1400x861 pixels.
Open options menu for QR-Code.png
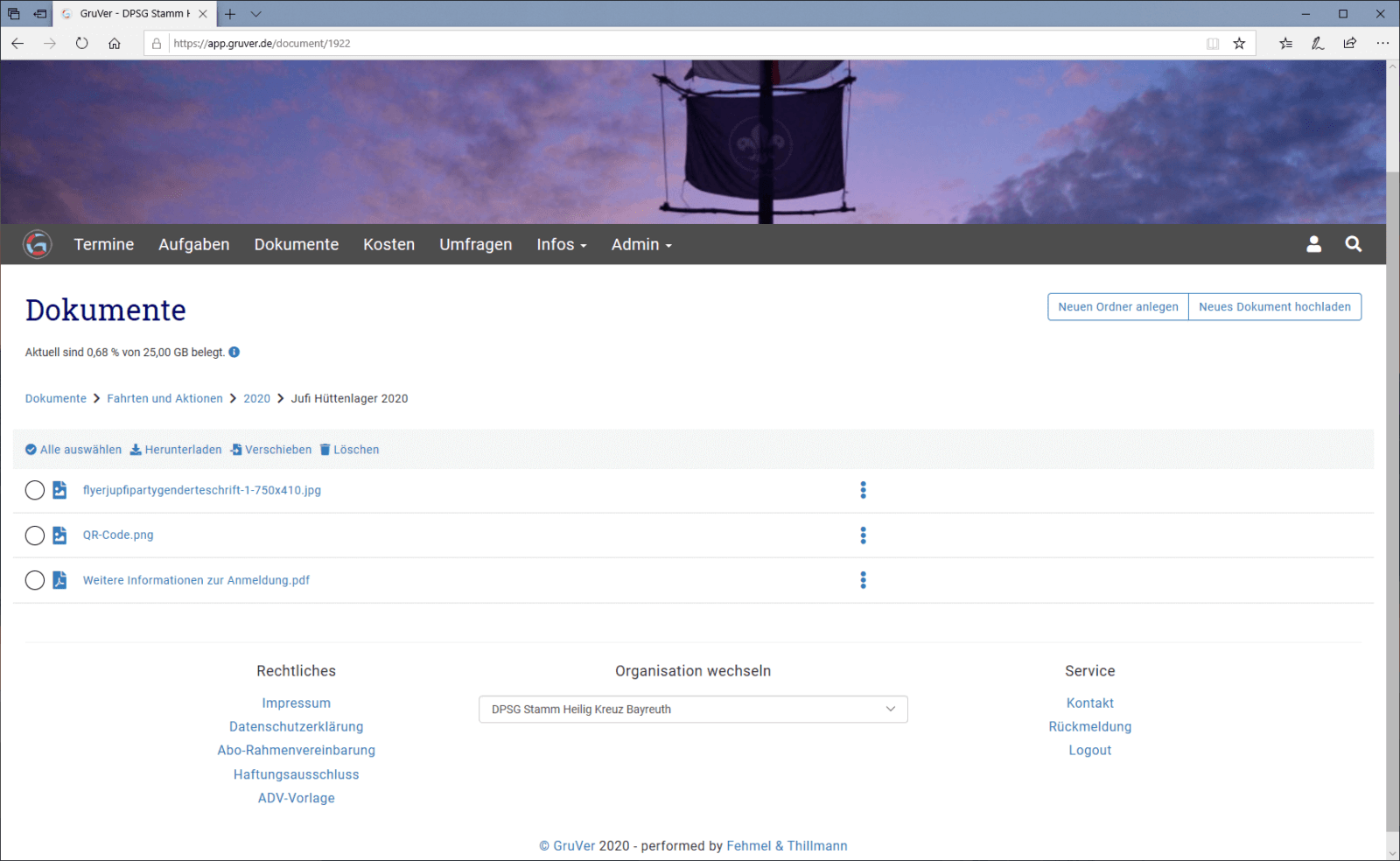click(863, 535)
